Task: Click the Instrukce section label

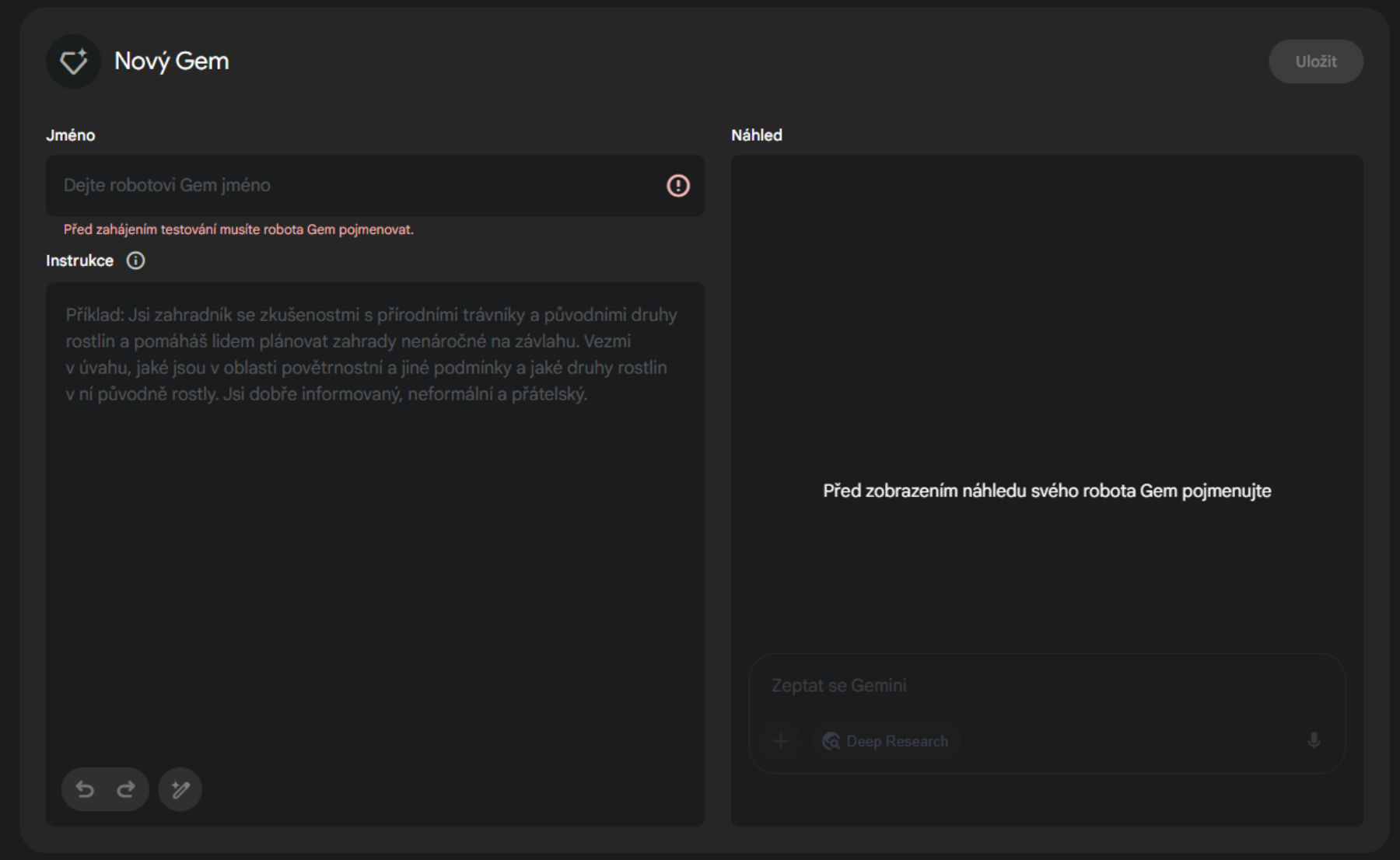Action: (79, 260)
